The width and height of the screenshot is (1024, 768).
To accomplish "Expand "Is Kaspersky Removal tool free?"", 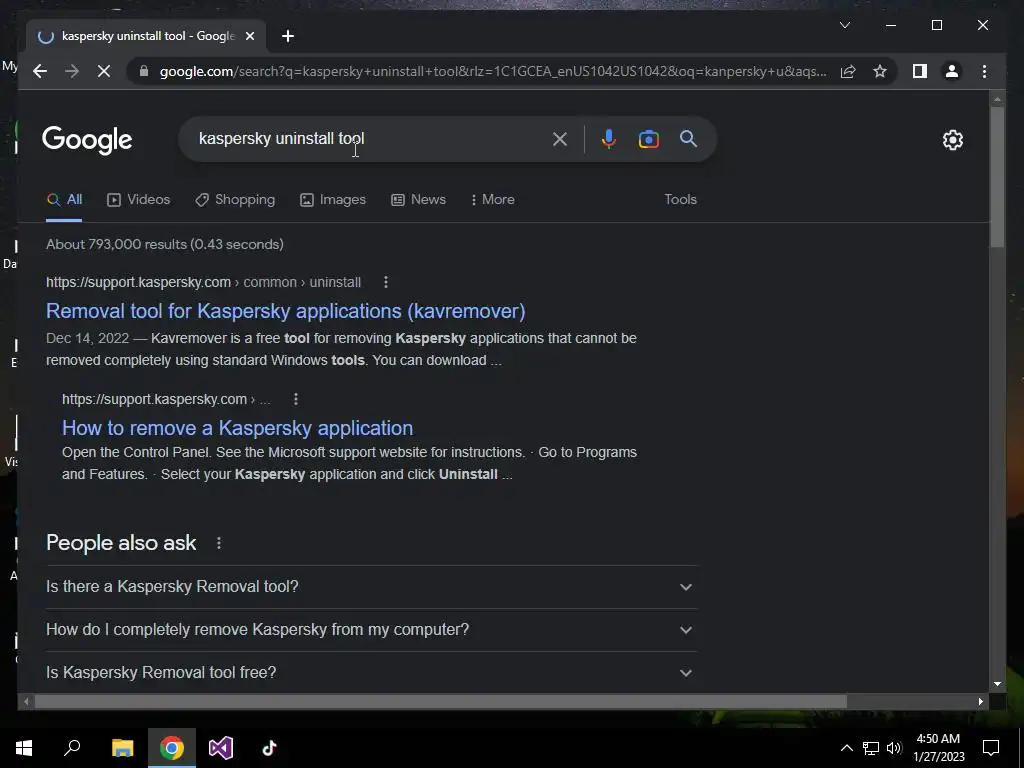I will 371,673.
